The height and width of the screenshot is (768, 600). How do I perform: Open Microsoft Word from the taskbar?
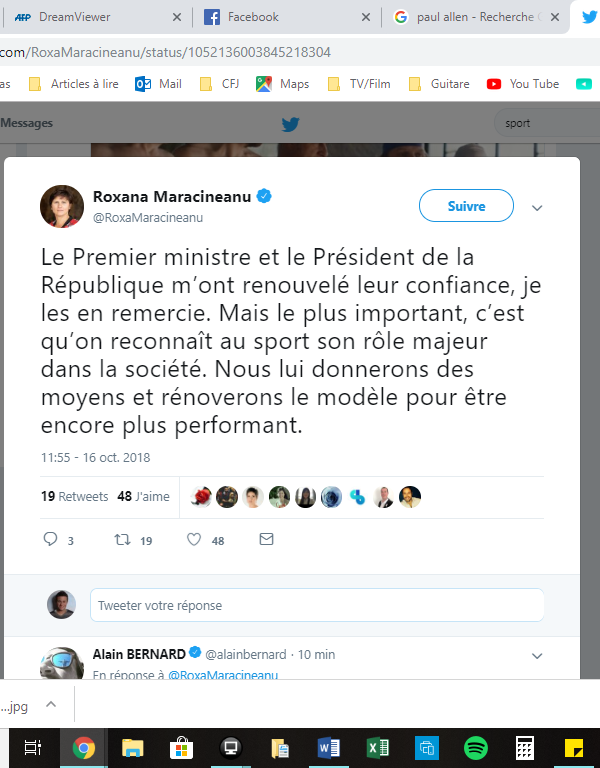(x=329, y=747)
